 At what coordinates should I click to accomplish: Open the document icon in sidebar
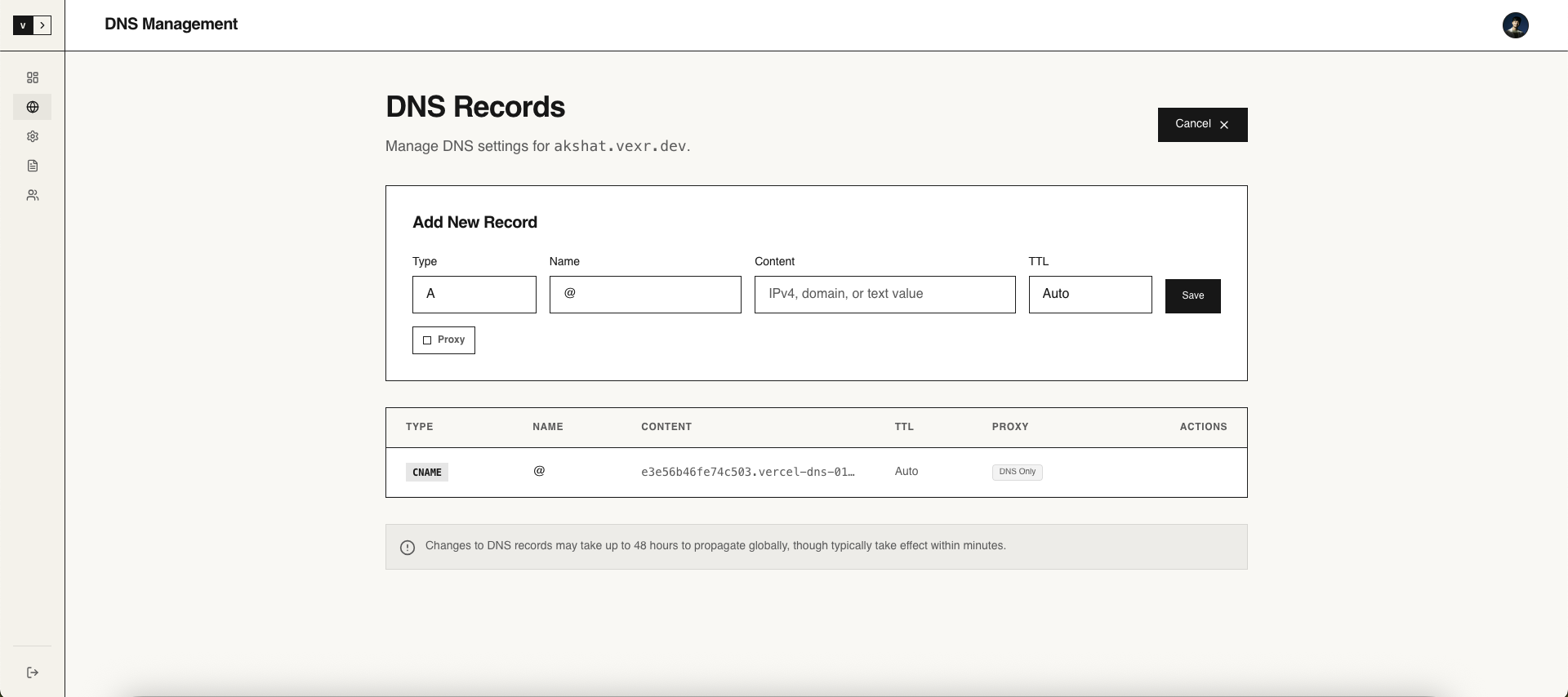click(33, 166)
